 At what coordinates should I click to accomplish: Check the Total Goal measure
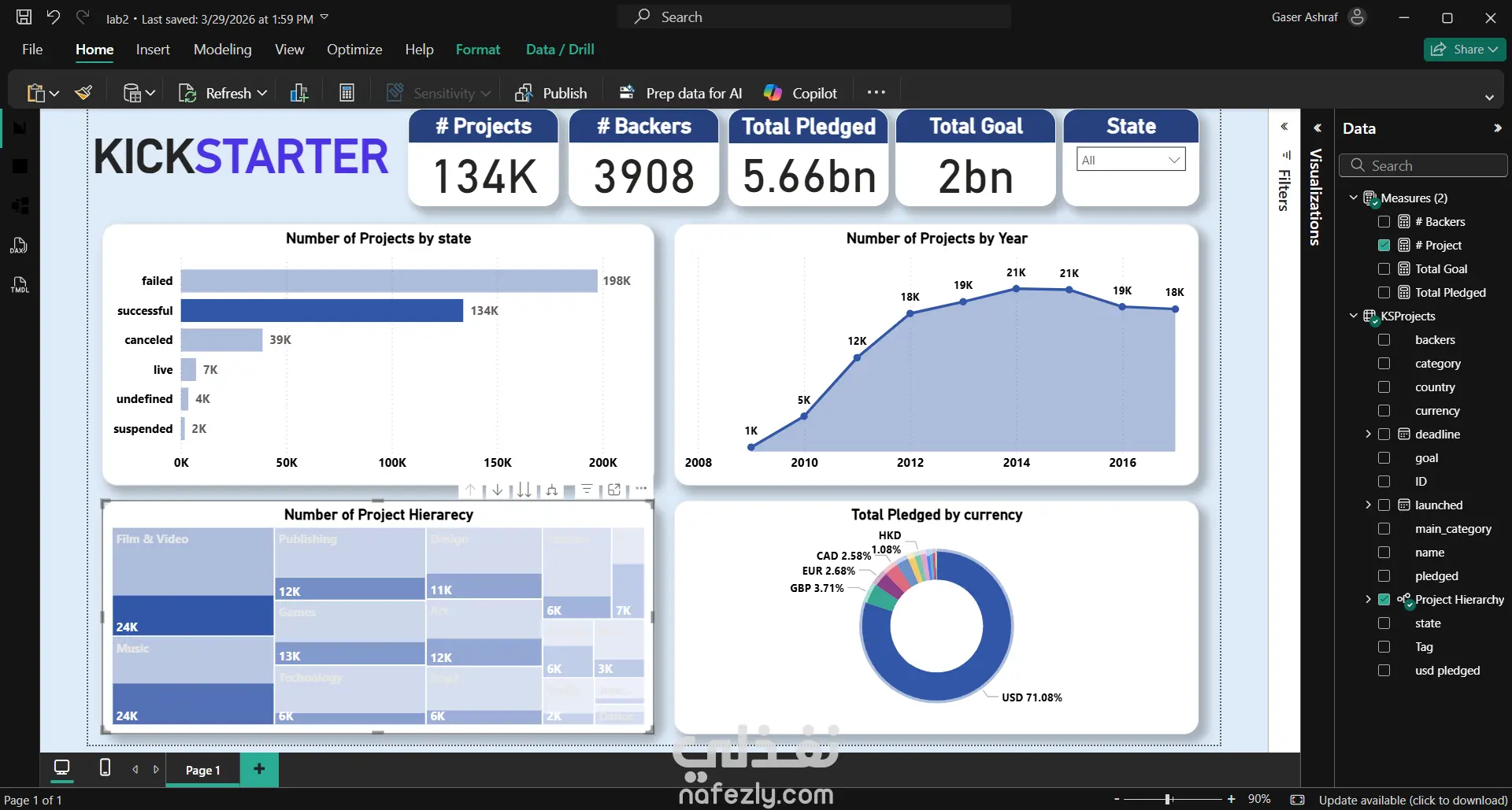[1384, 269]
